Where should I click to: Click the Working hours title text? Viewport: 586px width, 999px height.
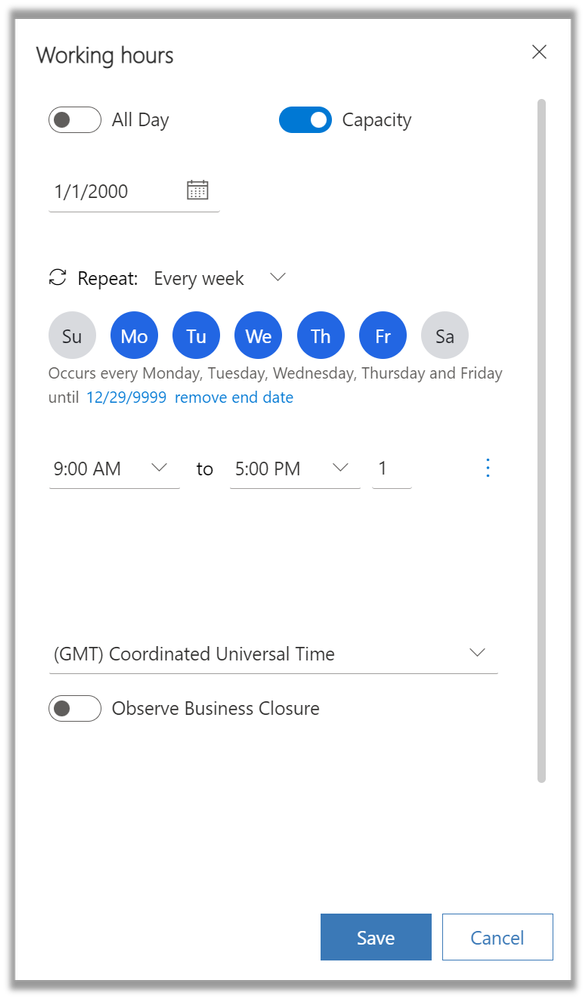tap(104, 55)
